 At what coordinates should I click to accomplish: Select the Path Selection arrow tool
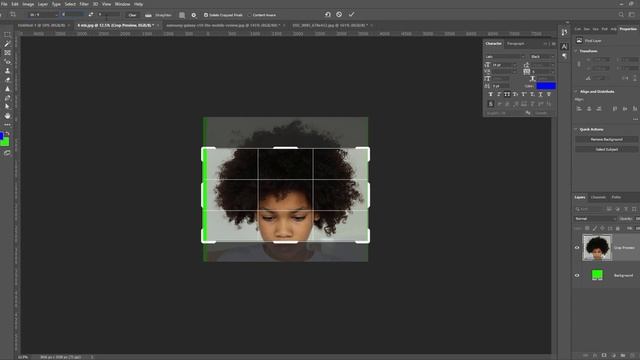click(x=7, y=107)
